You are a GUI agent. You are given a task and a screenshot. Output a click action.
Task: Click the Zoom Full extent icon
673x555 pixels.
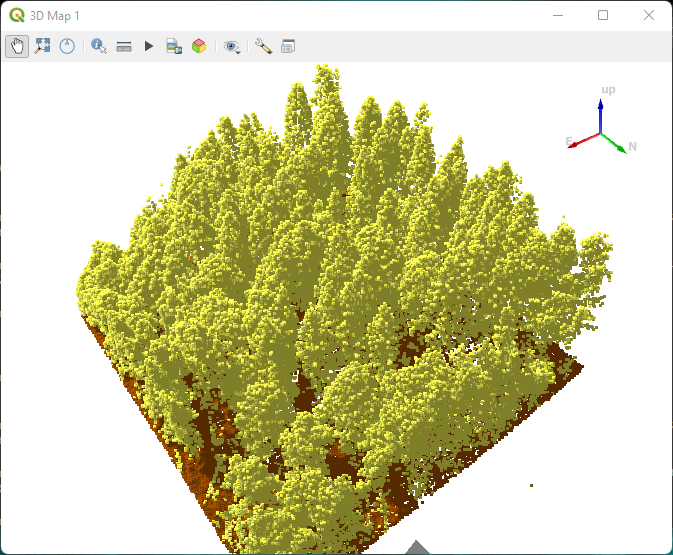pos(42,46)
